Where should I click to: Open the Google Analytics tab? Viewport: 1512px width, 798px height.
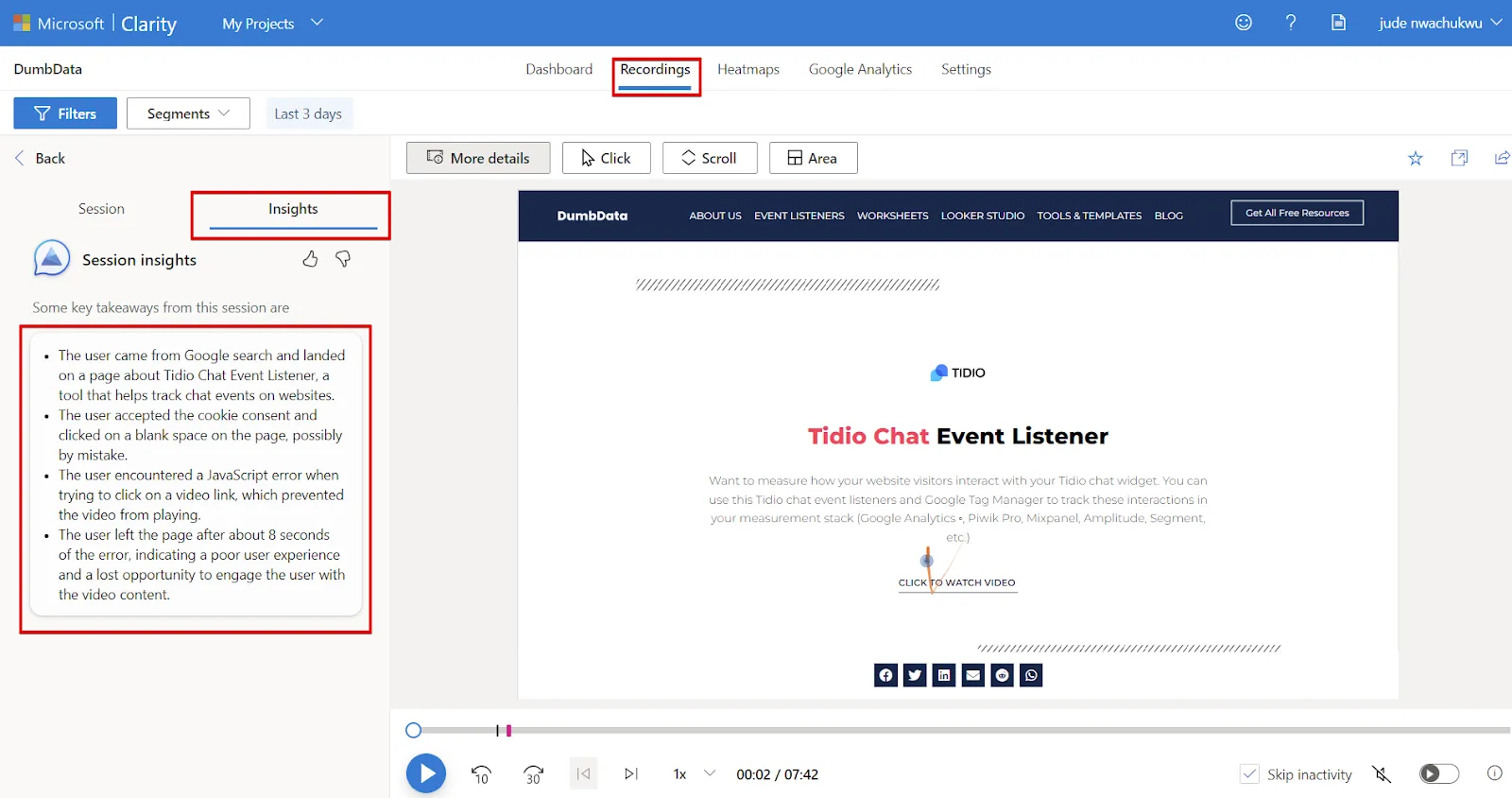[860, 69]
